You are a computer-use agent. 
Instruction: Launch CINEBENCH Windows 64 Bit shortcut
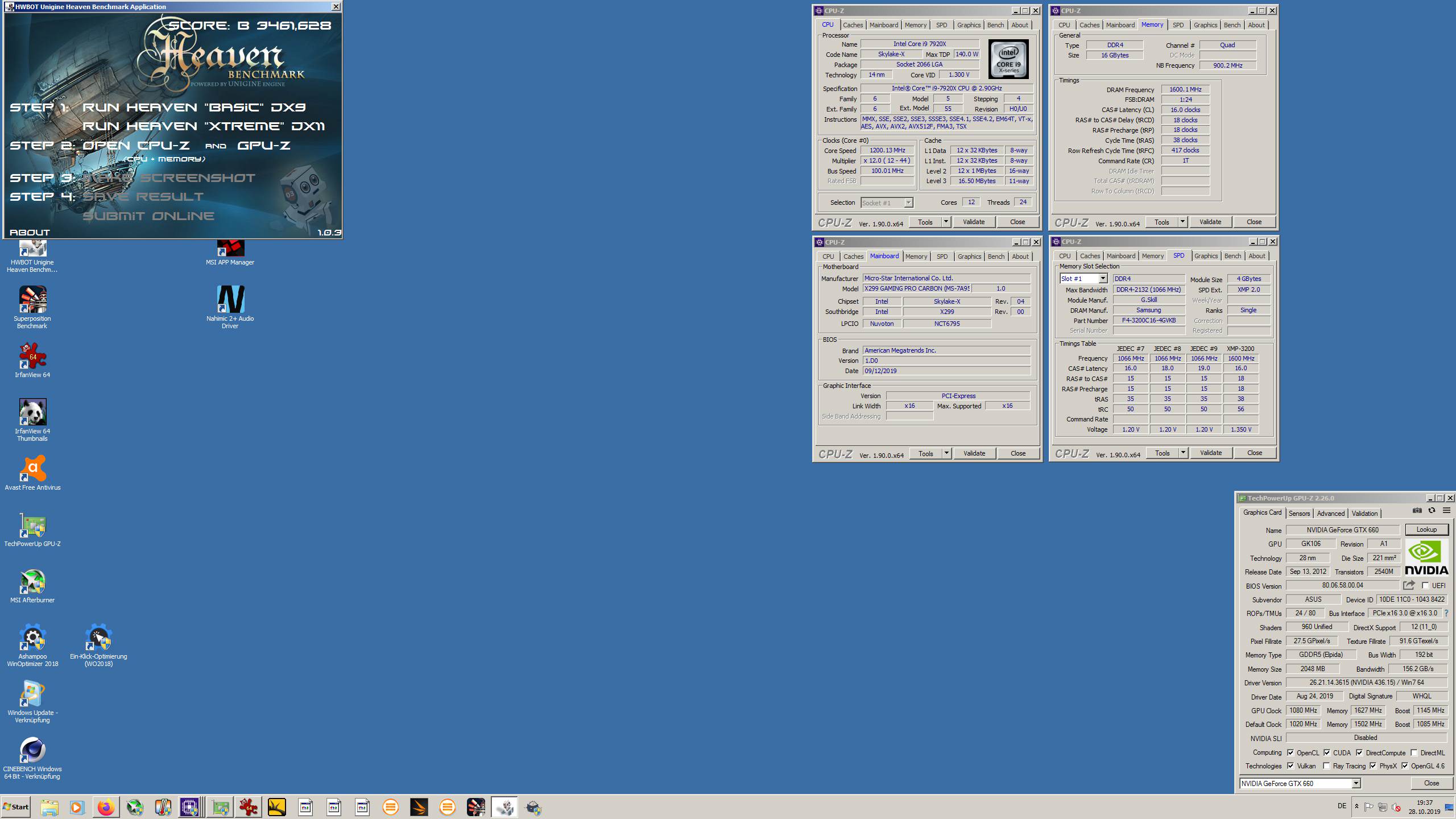(x=32, y=758)
